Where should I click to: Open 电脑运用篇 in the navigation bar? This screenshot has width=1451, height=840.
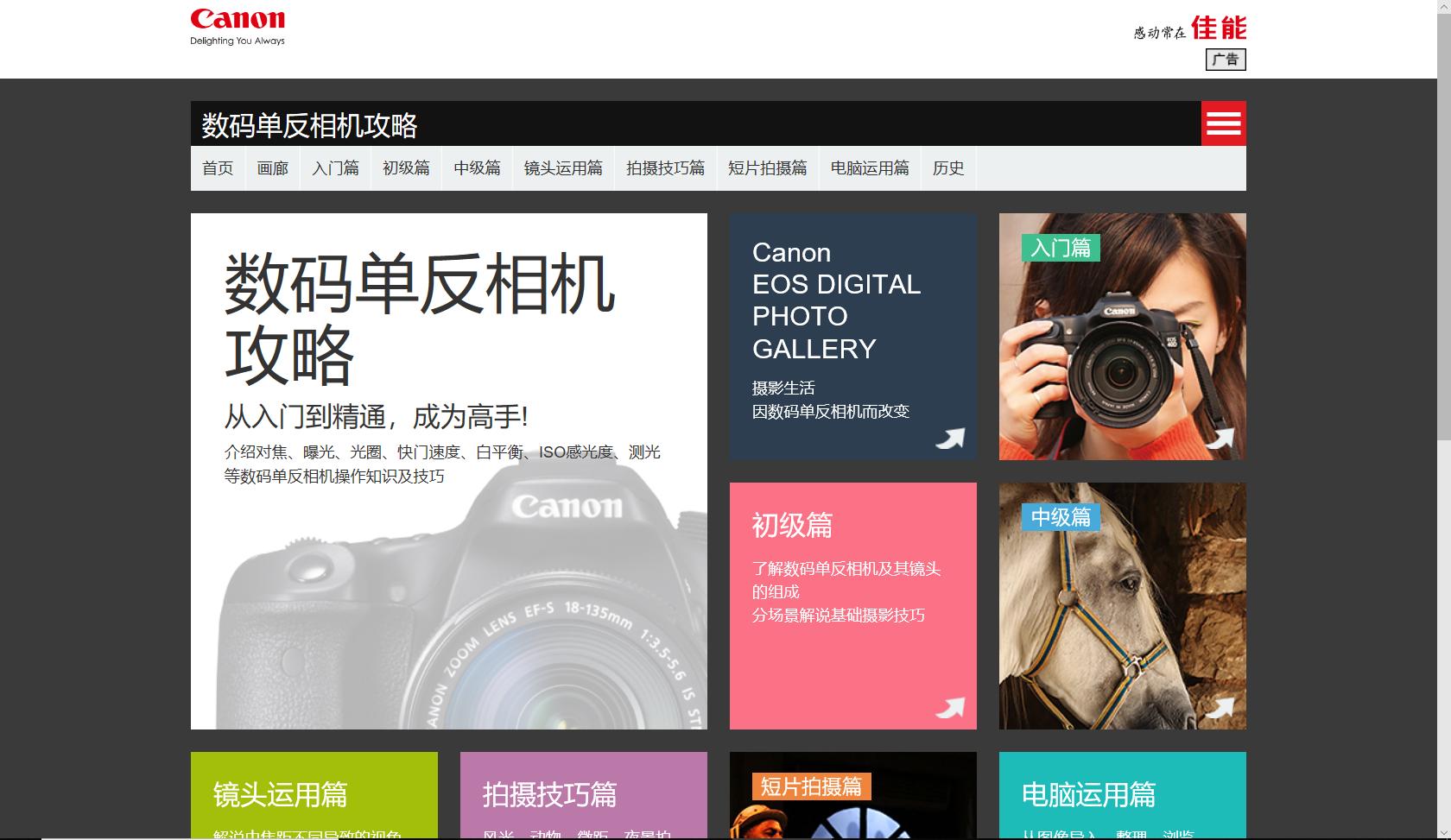[x=870, y=168]
